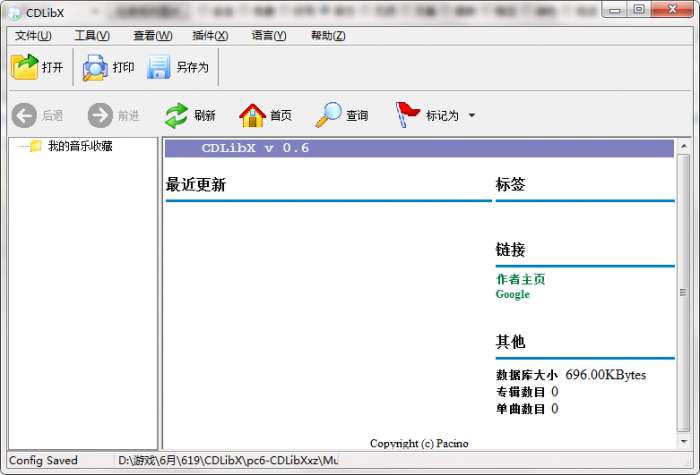Click the 数据库大小 label
This screenshot has height=475, width=700.
pyautogui.click(x=527, y=375)
